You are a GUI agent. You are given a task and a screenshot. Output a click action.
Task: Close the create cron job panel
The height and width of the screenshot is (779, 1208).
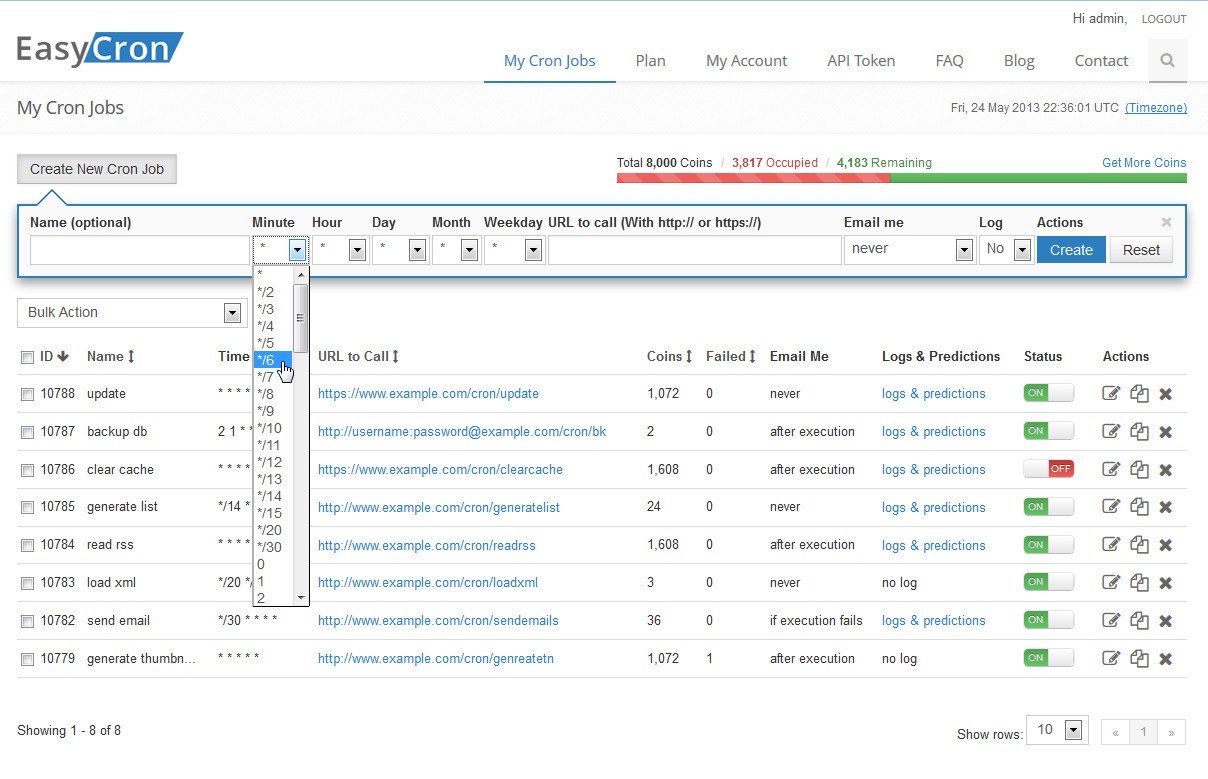[1166, 222]
